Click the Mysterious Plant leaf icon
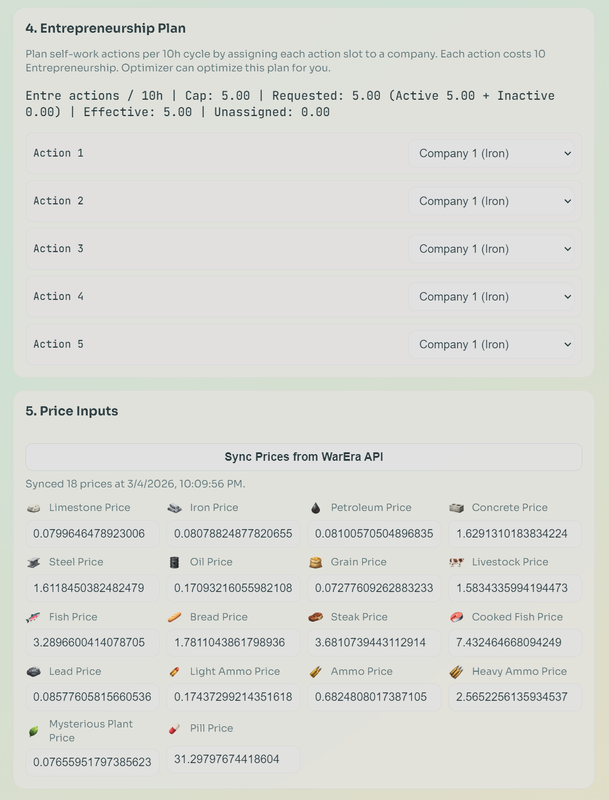This screenshot has height=800, width=609. coord(34,732)
